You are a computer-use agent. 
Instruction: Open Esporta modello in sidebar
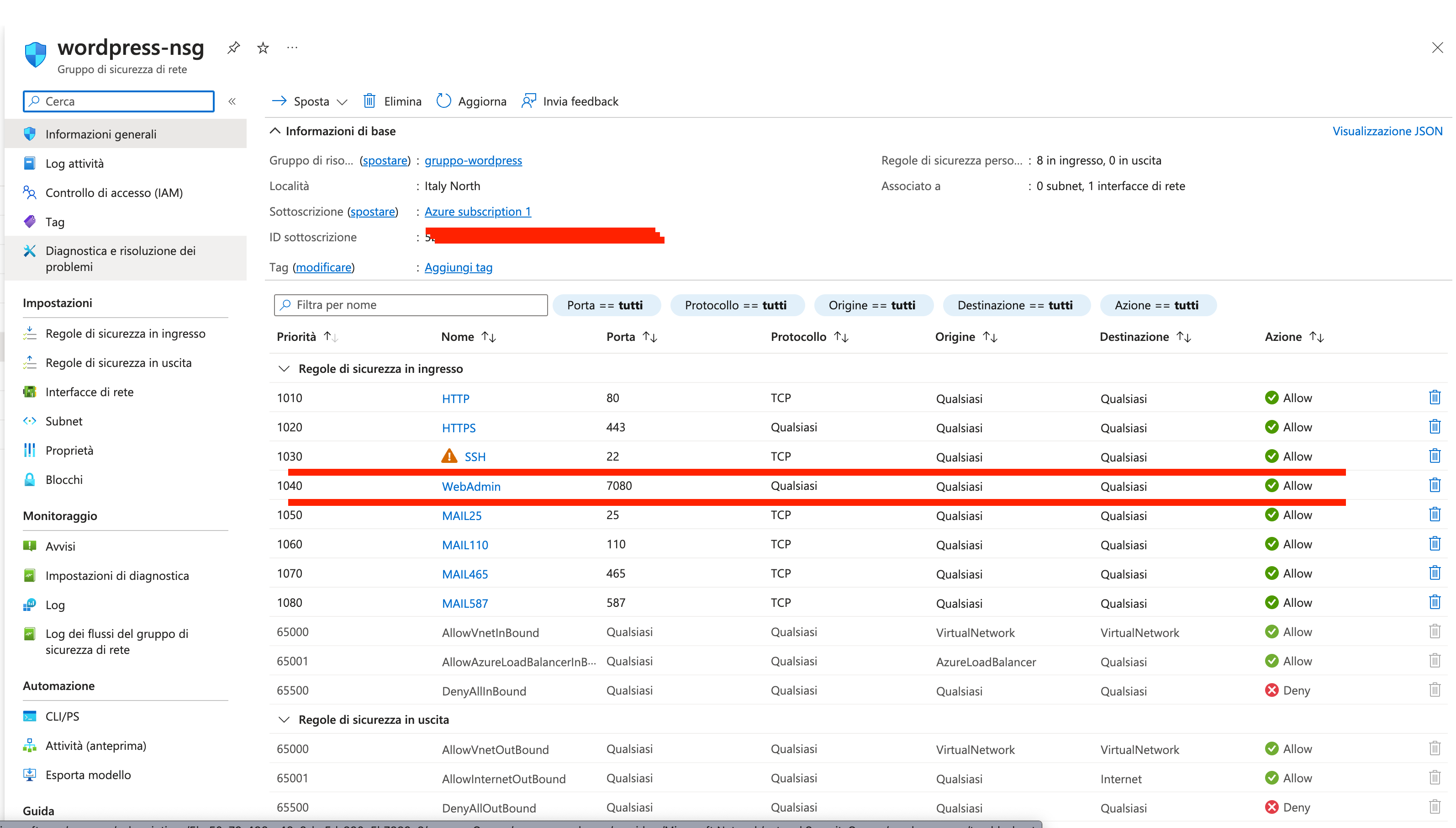tap(126, 775)
